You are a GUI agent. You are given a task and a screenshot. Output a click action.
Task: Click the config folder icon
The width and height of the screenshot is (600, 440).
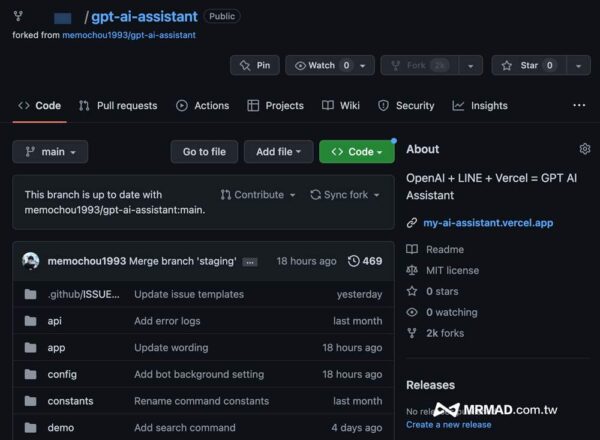30,374
